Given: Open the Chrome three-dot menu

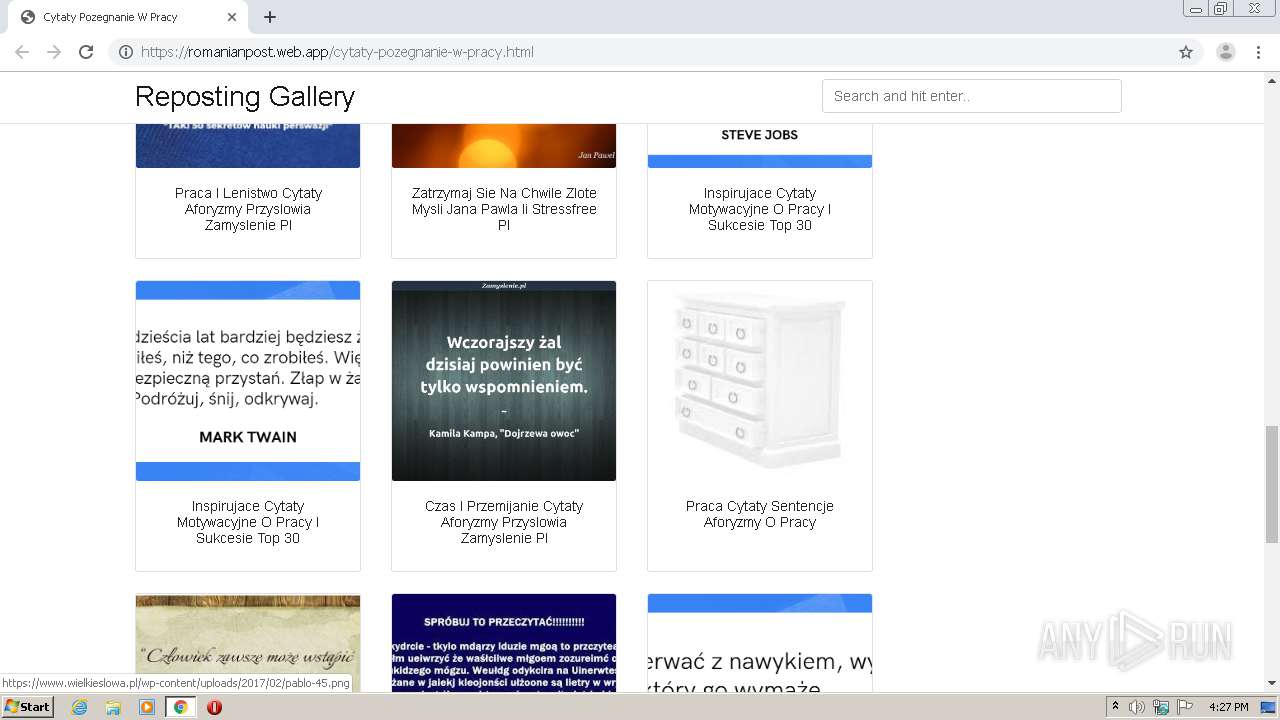Looking at the screenshot, I should pyautogui.click(x=1258, y=52).
